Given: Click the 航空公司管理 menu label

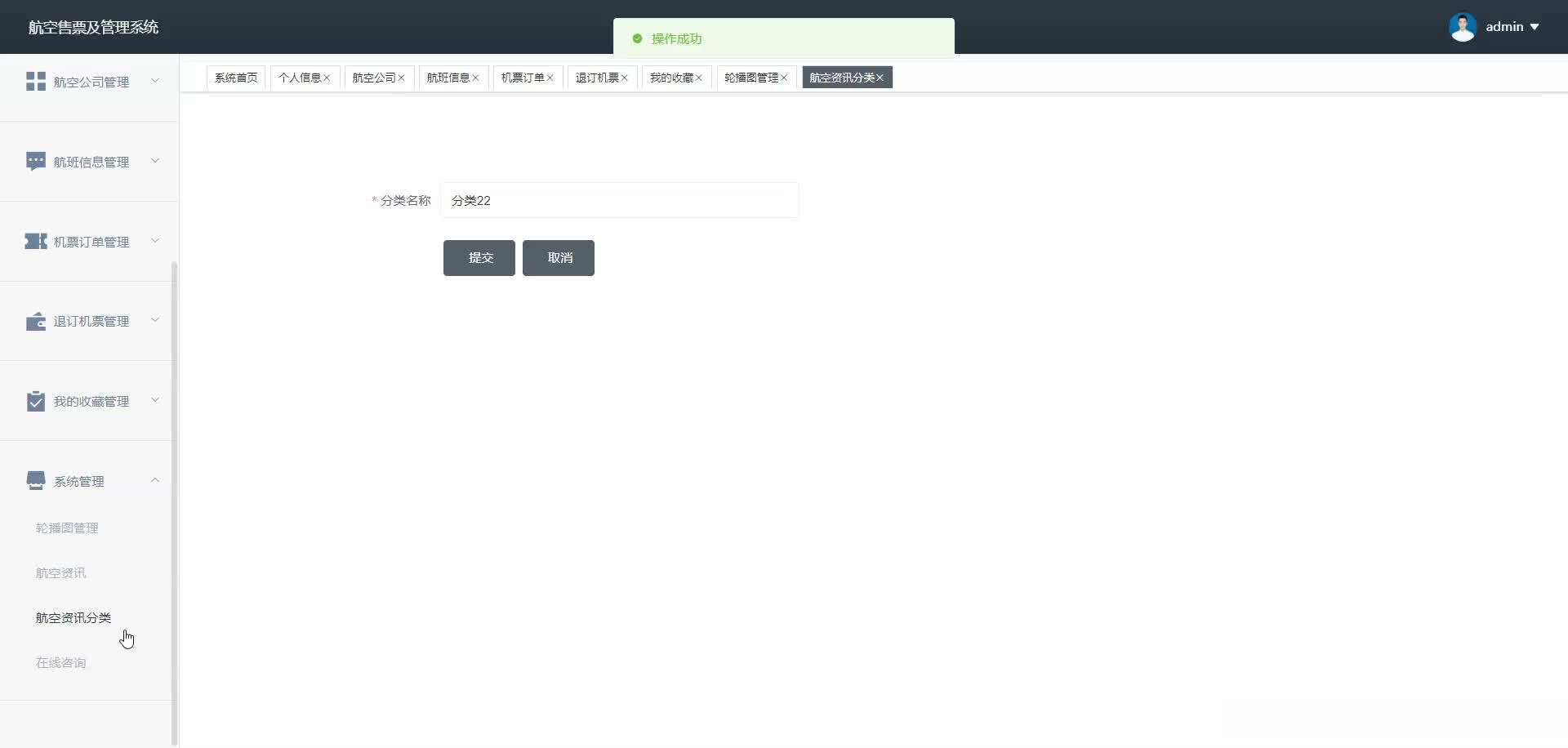Looking at the screenshot, I should pyautogui.click(x=91, y=82).
